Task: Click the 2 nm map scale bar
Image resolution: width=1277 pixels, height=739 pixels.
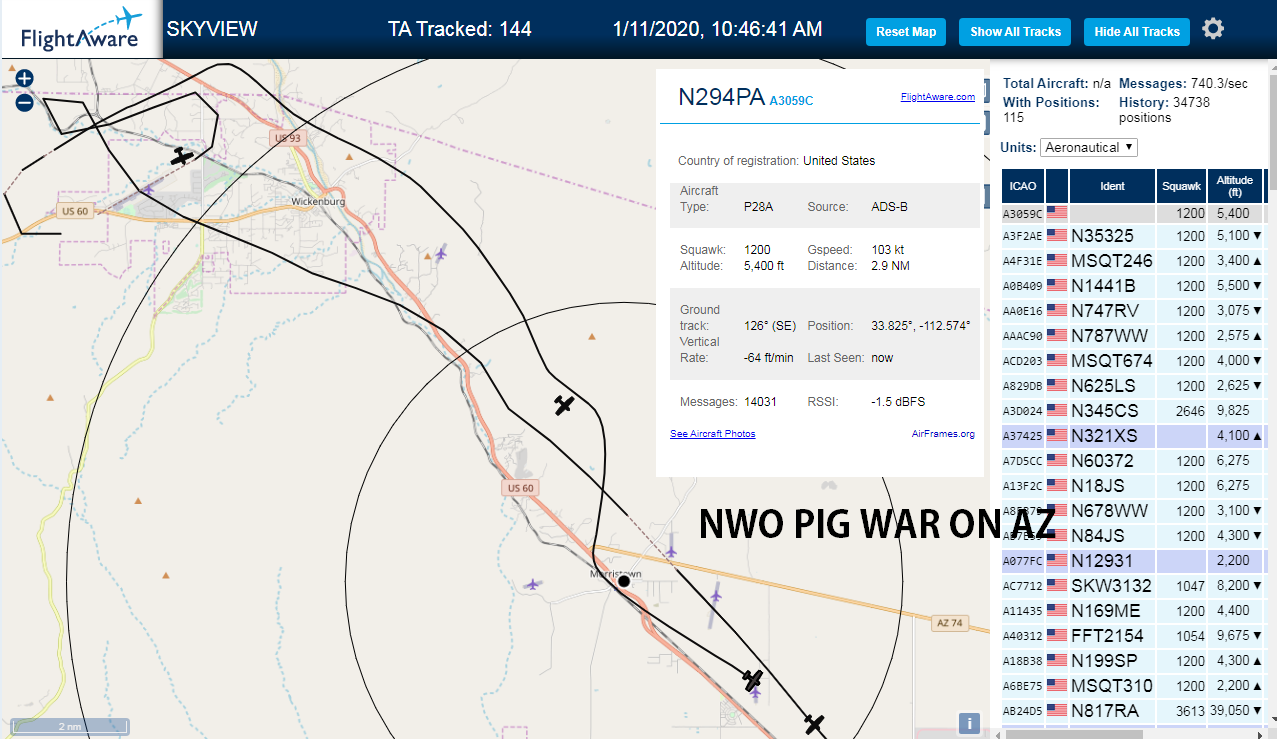Action: [70, 726]
